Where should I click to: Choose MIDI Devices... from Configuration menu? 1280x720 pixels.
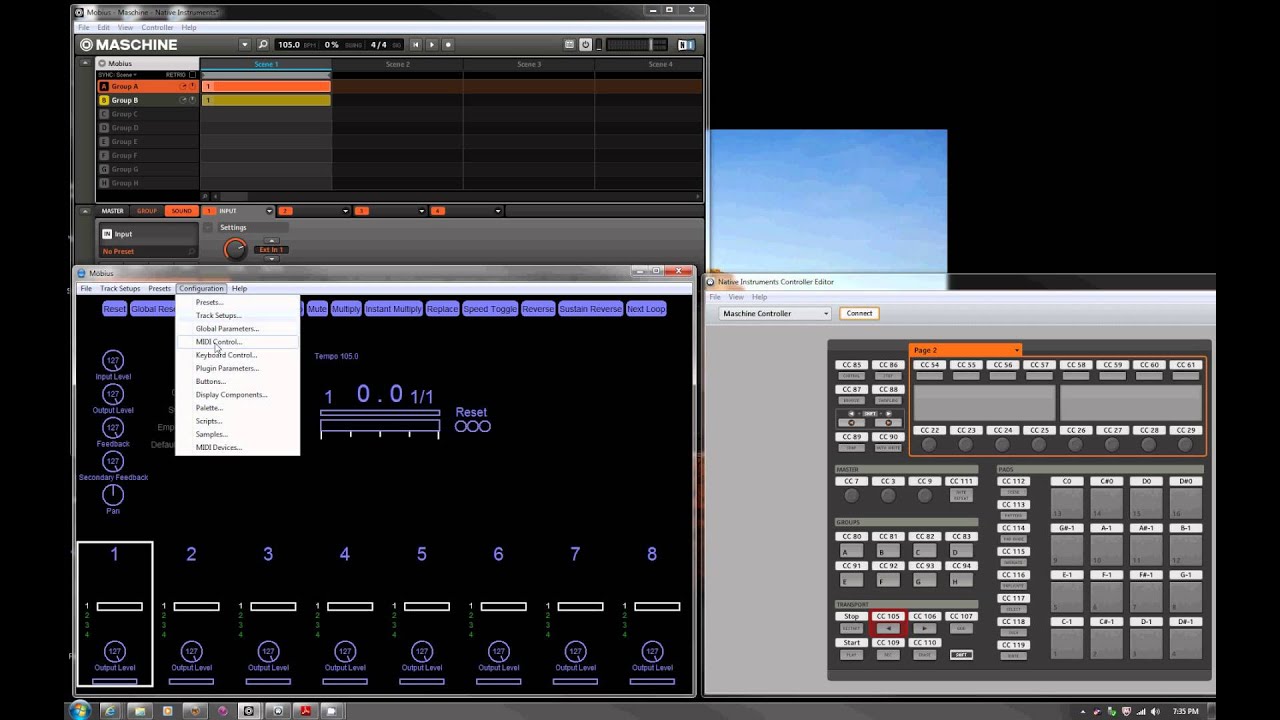tap(219, 447)
